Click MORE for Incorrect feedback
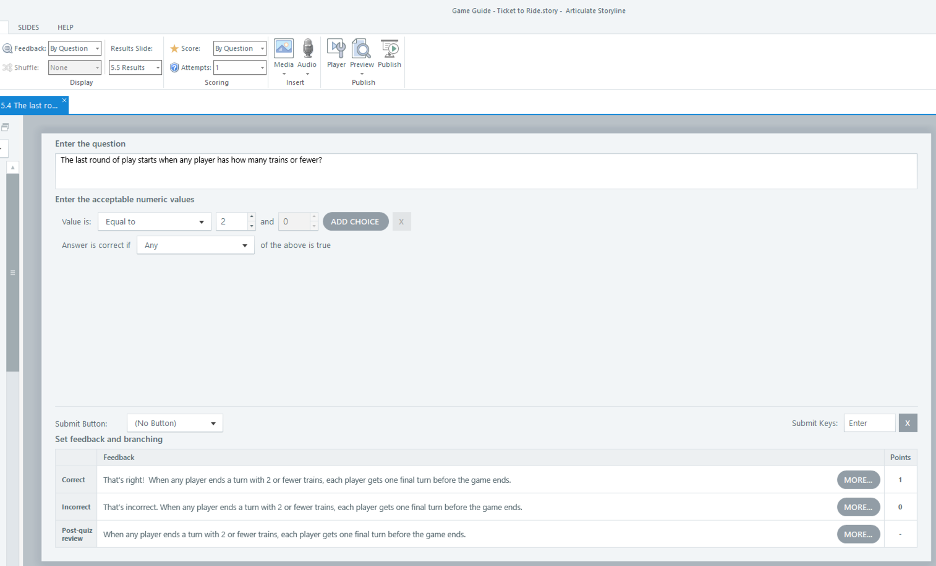The height and width of the screenshot is (566, 936). [858, 507]
